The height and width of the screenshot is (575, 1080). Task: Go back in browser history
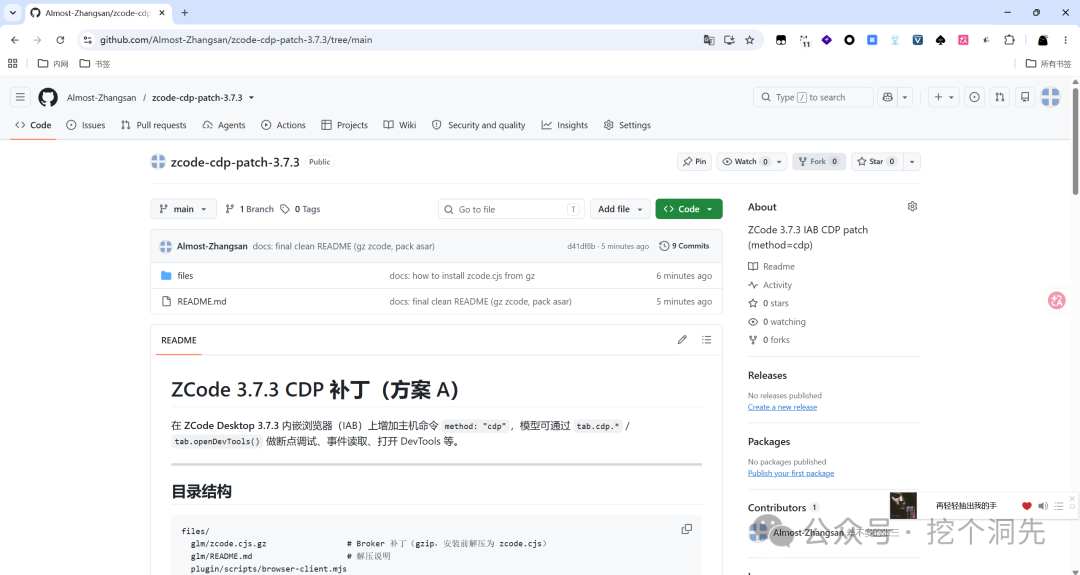15,40
